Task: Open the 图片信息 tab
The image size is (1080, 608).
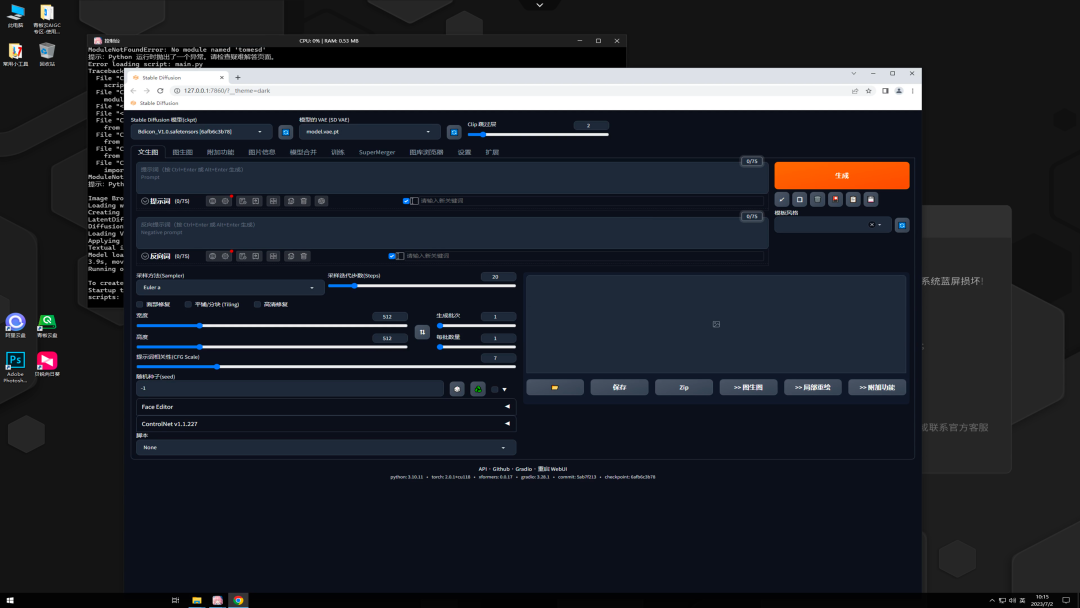Action: [x=262, y=152]
